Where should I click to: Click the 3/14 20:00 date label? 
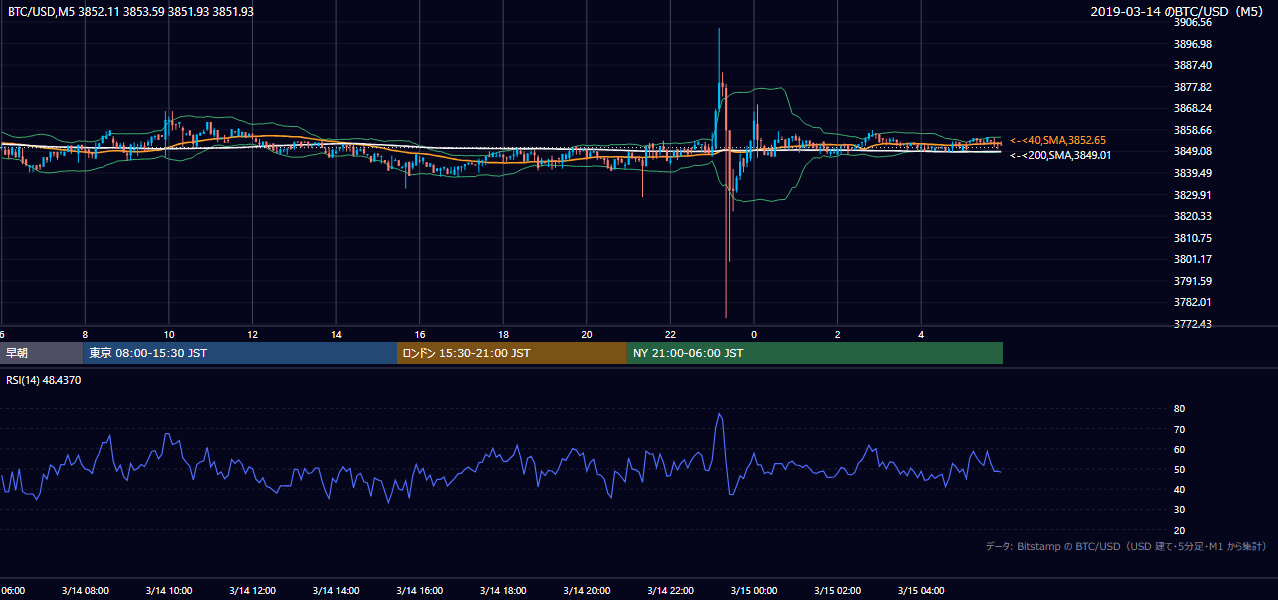pyautogui.click(x=587, y=591)
